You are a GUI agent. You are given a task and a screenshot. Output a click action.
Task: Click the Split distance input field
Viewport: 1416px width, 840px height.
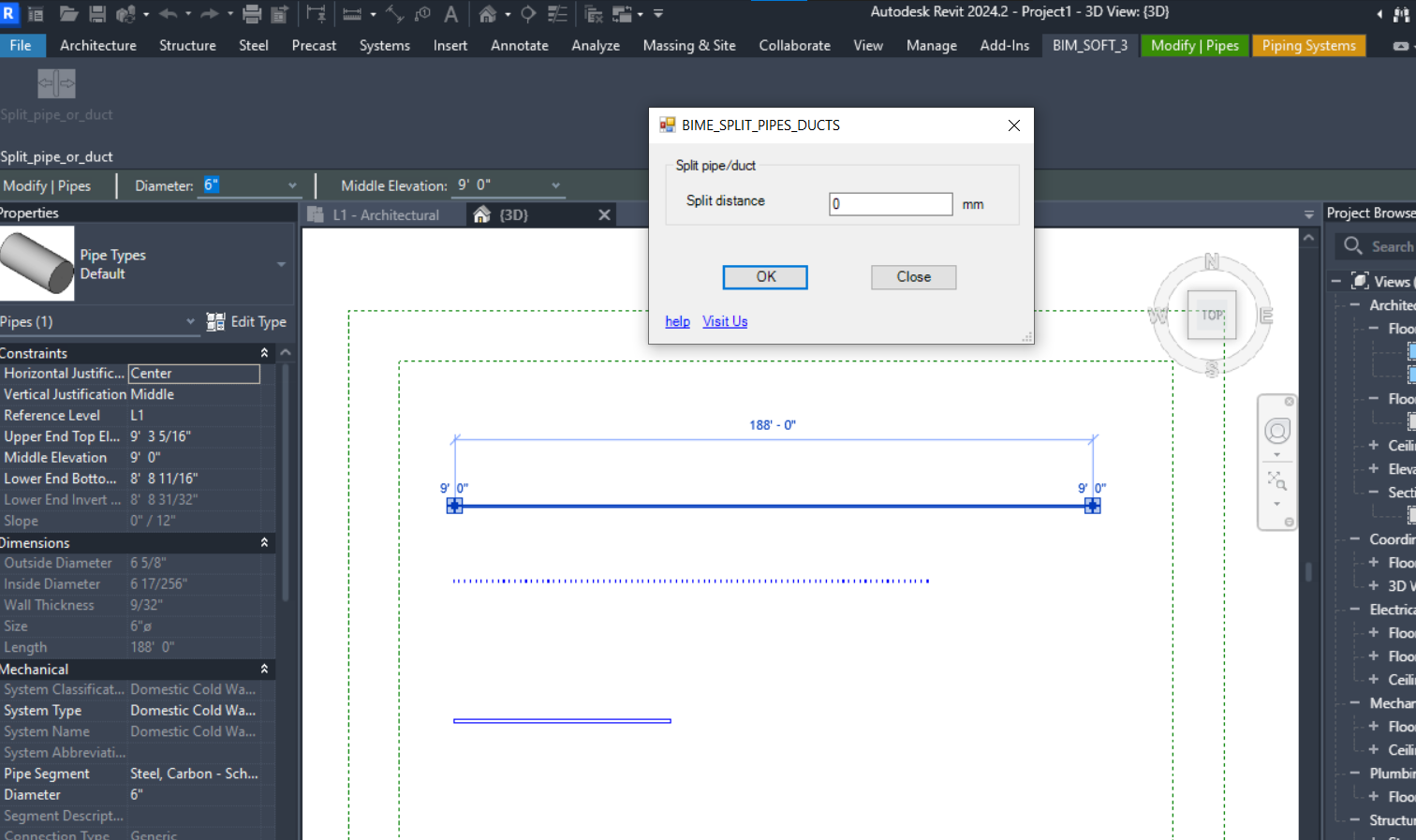(x=891, y=204)
